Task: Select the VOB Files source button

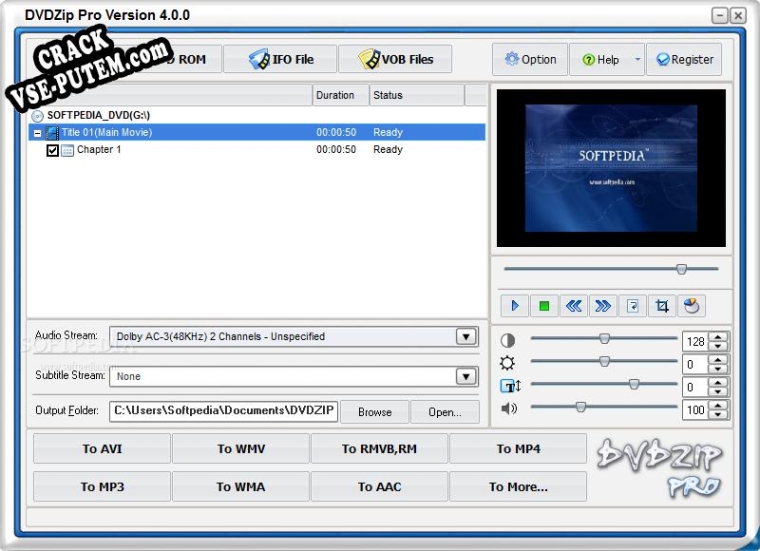Action: point(395,59)
